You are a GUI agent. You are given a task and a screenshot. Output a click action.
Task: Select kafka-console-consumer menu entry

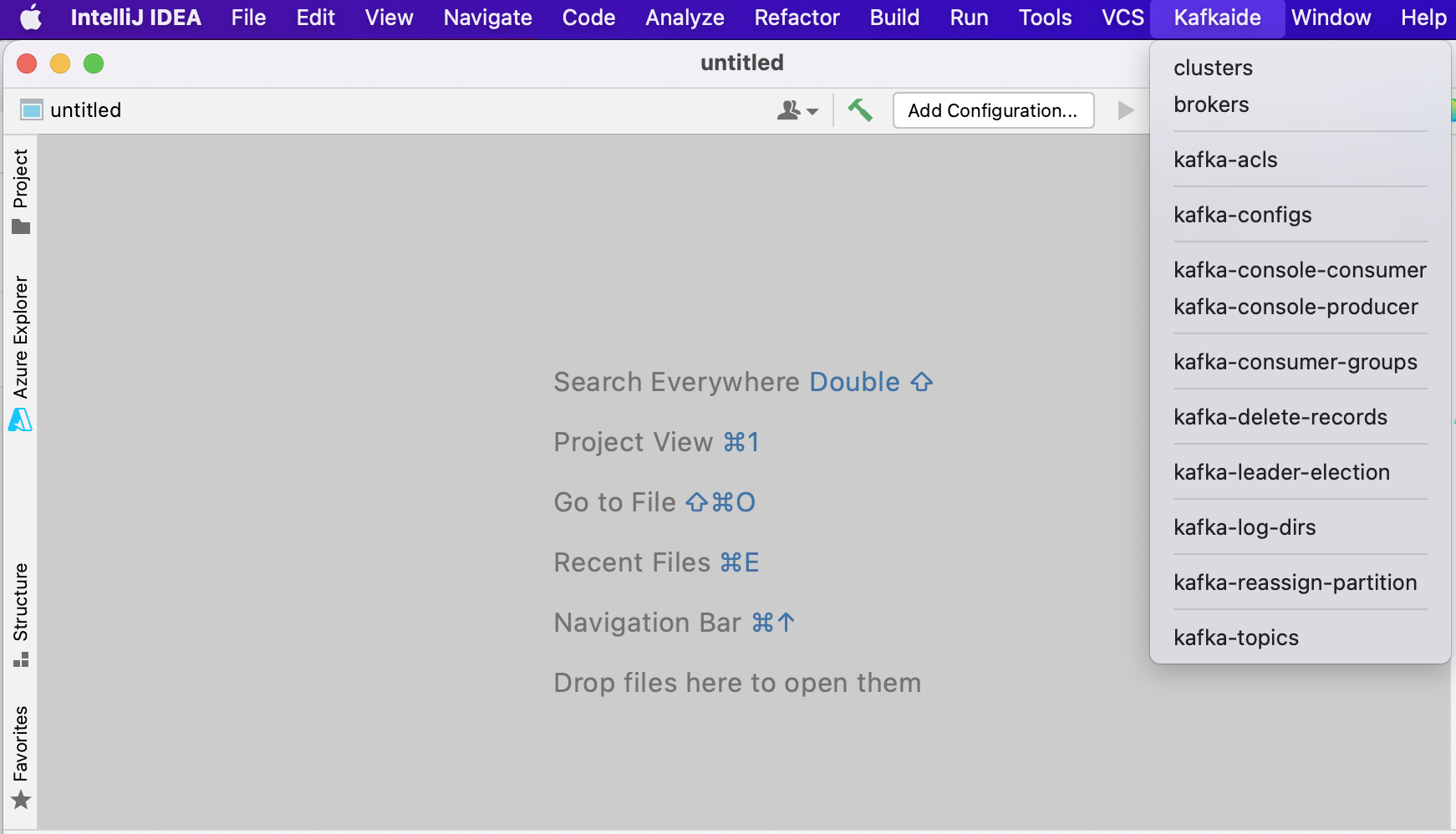1300,270
